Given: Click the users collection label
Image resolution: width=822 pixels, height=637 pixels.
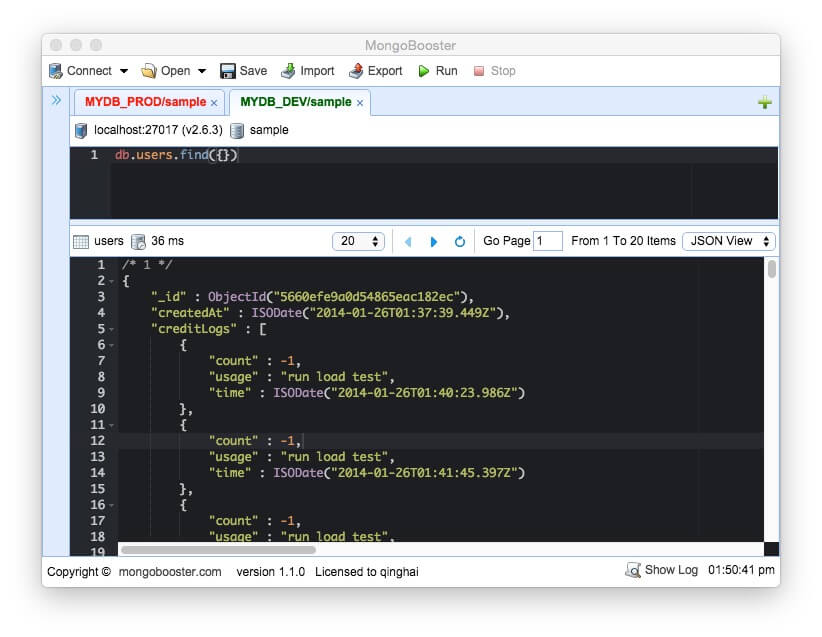Looking at the screenshot, I should coord(109,241).
